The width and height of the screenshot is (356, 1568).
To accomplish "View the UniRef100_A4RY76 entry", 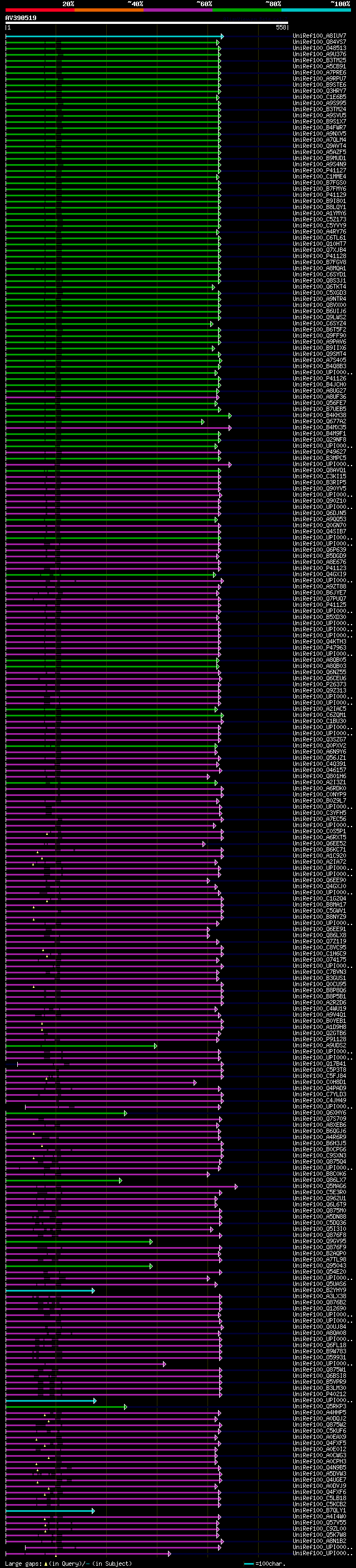I will 319,231.
